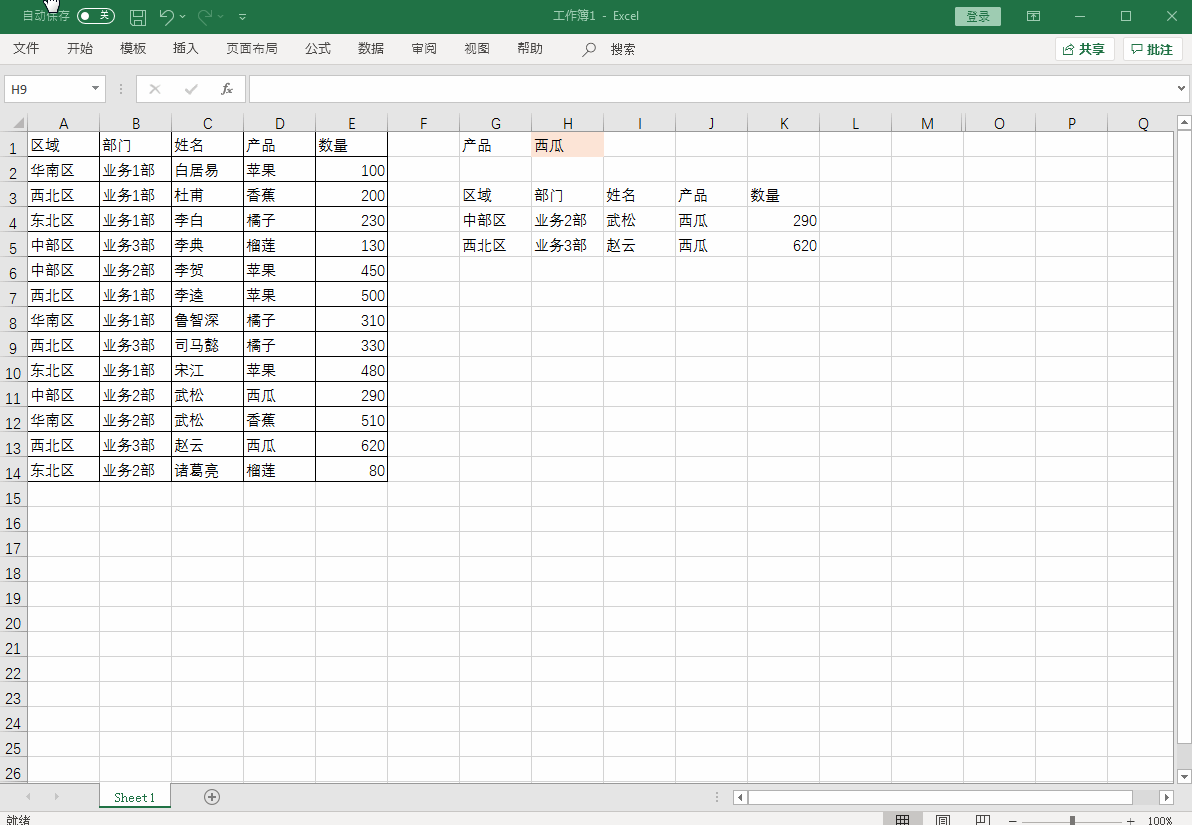Image resolution: width=1192 pixels, height=825 pixels.
Task: Click previous sheet navigation arrow
Action: pos(29,797)
